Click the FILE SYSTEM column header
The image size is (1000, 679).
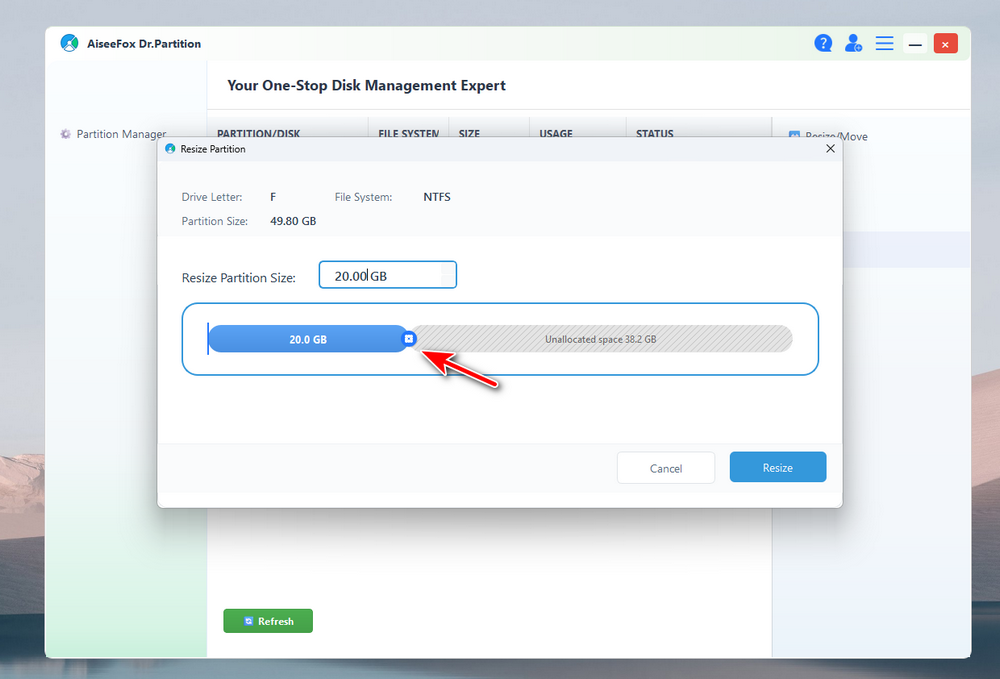pyautogui.click(x=408, y=133)
